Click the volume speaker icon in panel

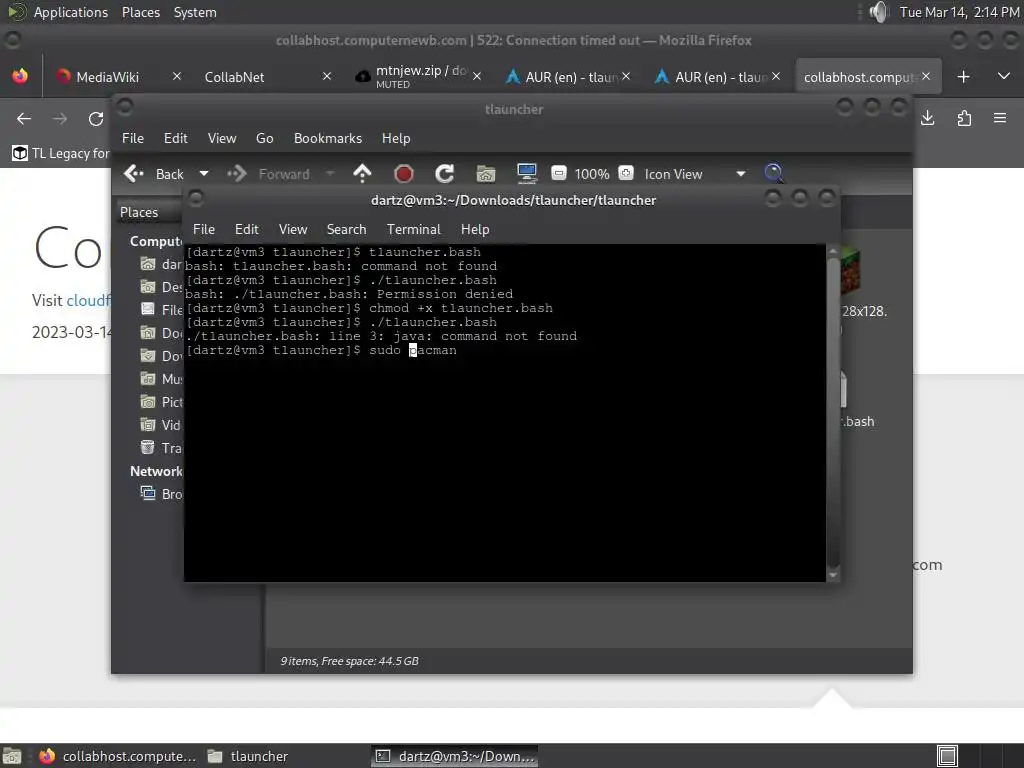pyautogui.click(x=879, y=12)
